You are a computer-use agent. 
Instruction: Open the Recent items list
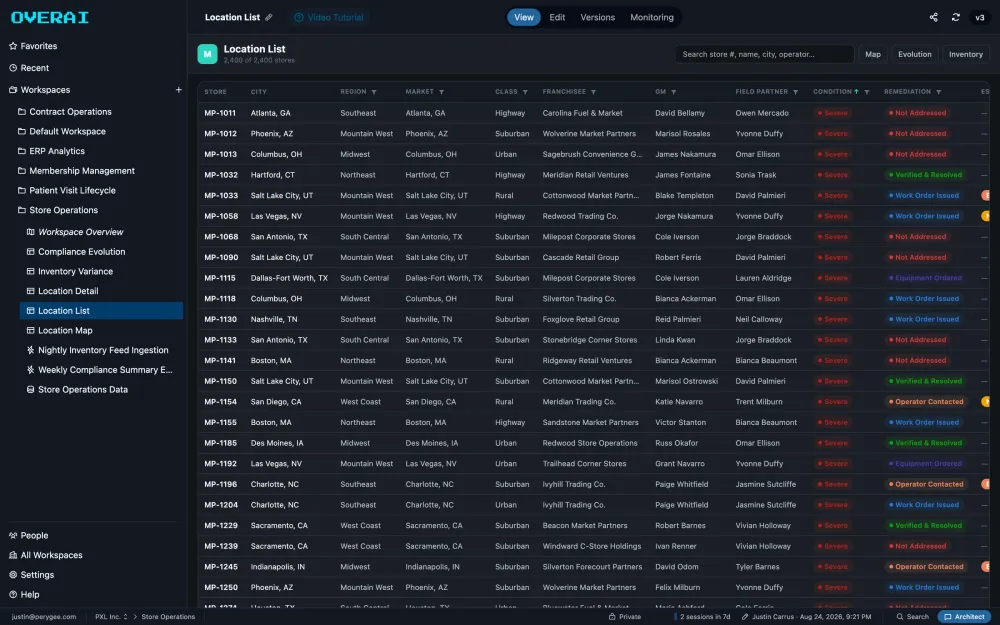click(x=29, y=68)
